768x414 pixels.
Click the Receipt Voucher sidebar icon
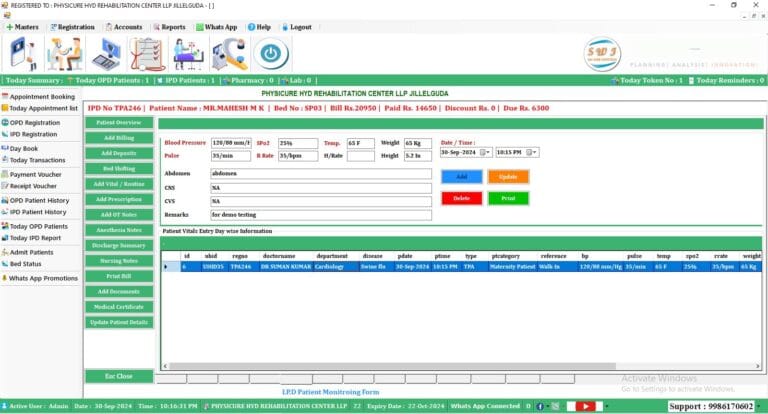tap(5, 186)
